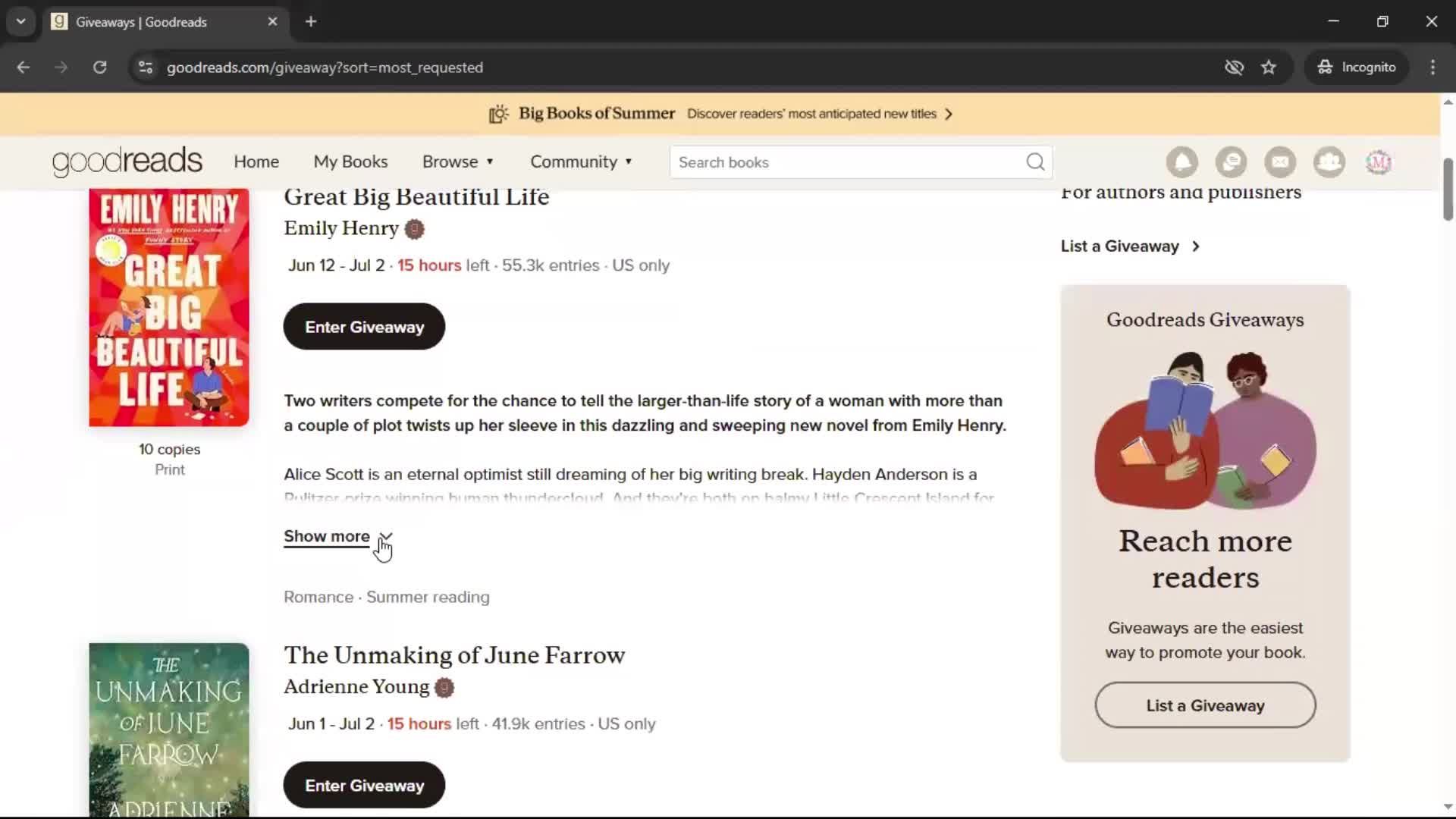This screenshot has width=1456, height=819.
Task: Click the scrollbar up arrow
Action: pyautogui.click(x=1448, y=102)
